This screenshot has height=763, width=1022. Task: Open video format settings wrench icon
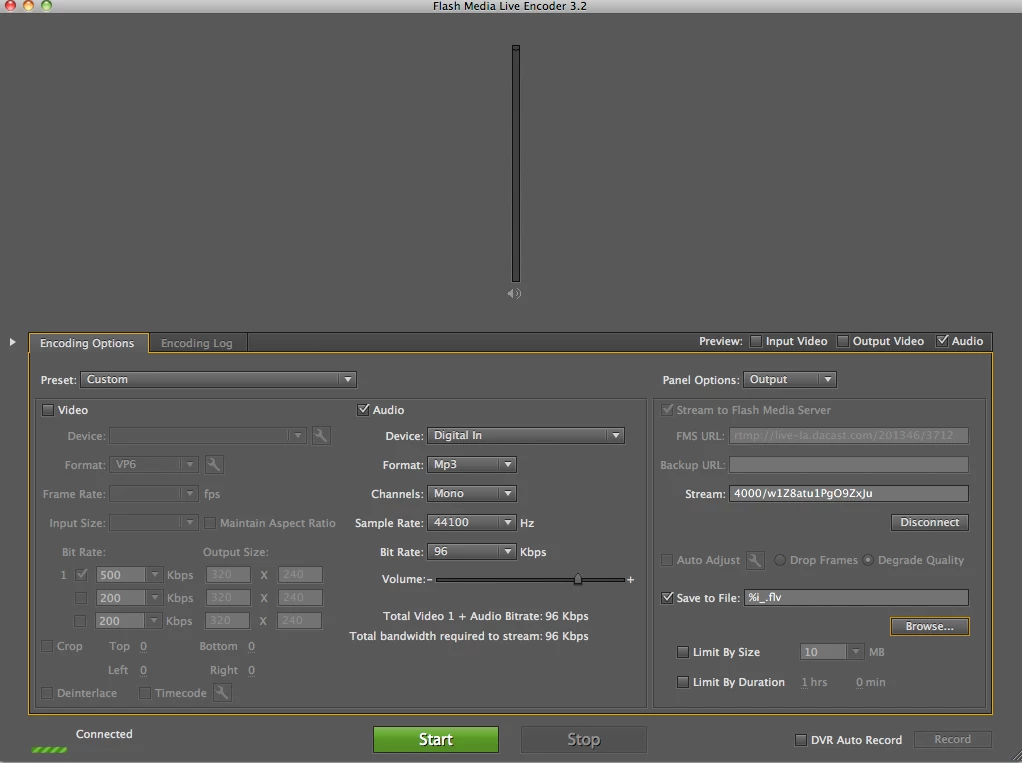[214, 465]
